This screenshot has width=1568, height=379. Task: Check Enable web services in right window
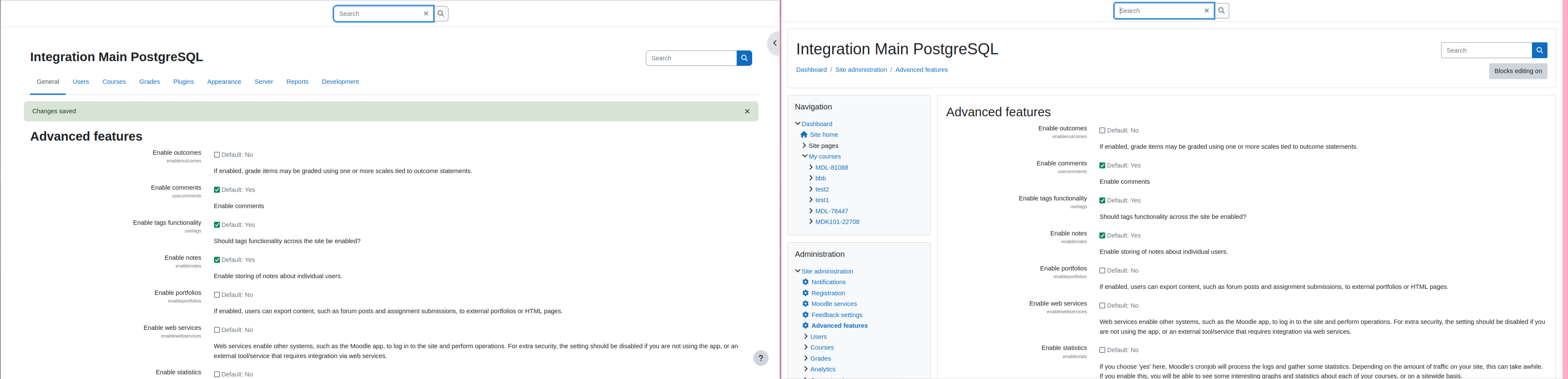pyautogui.click(x=1102, y=306)
